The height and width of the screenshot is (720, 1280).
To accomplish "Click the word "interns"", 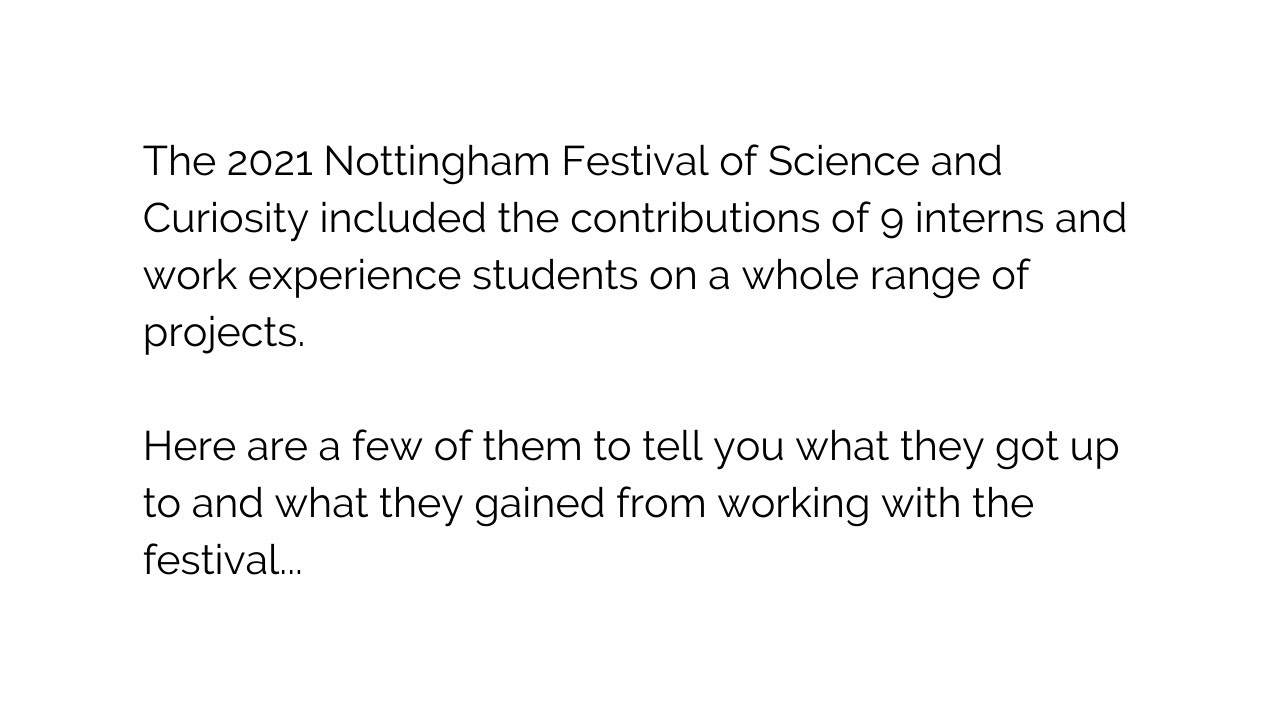I will pos(979,218).
